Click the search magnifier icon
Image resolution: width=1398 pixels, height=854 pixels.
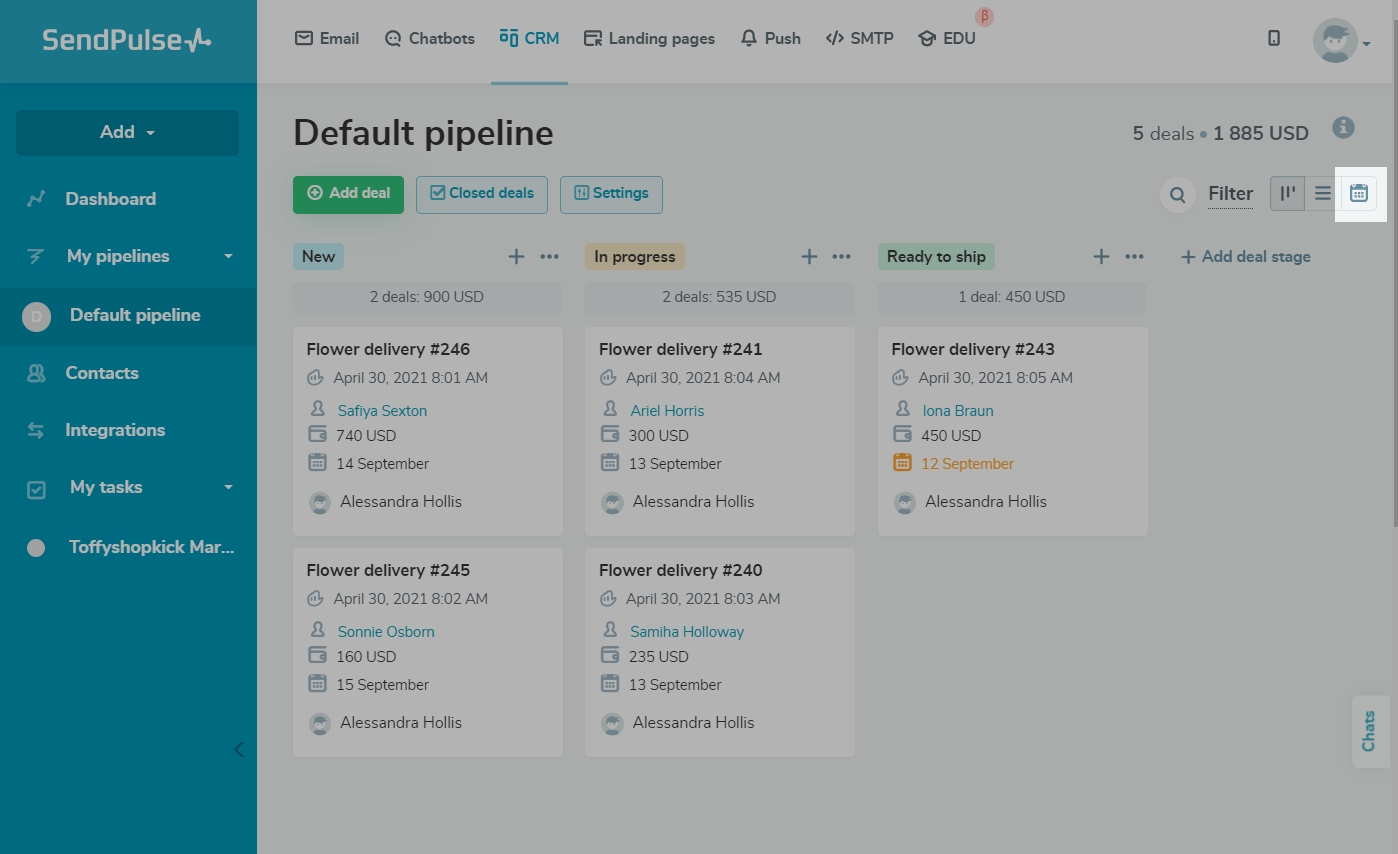pos(1177,194)
